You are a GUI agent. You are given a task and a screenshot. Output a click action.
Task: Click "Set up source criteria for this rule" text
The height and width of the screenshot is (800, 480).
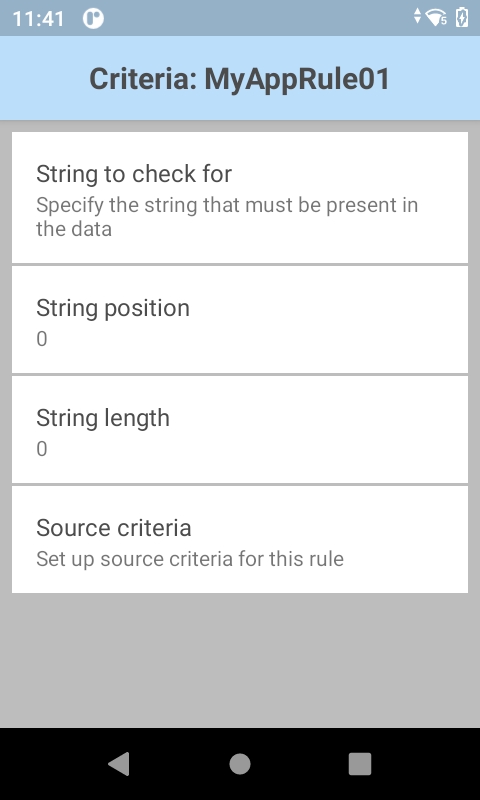[x=190, y=559]
